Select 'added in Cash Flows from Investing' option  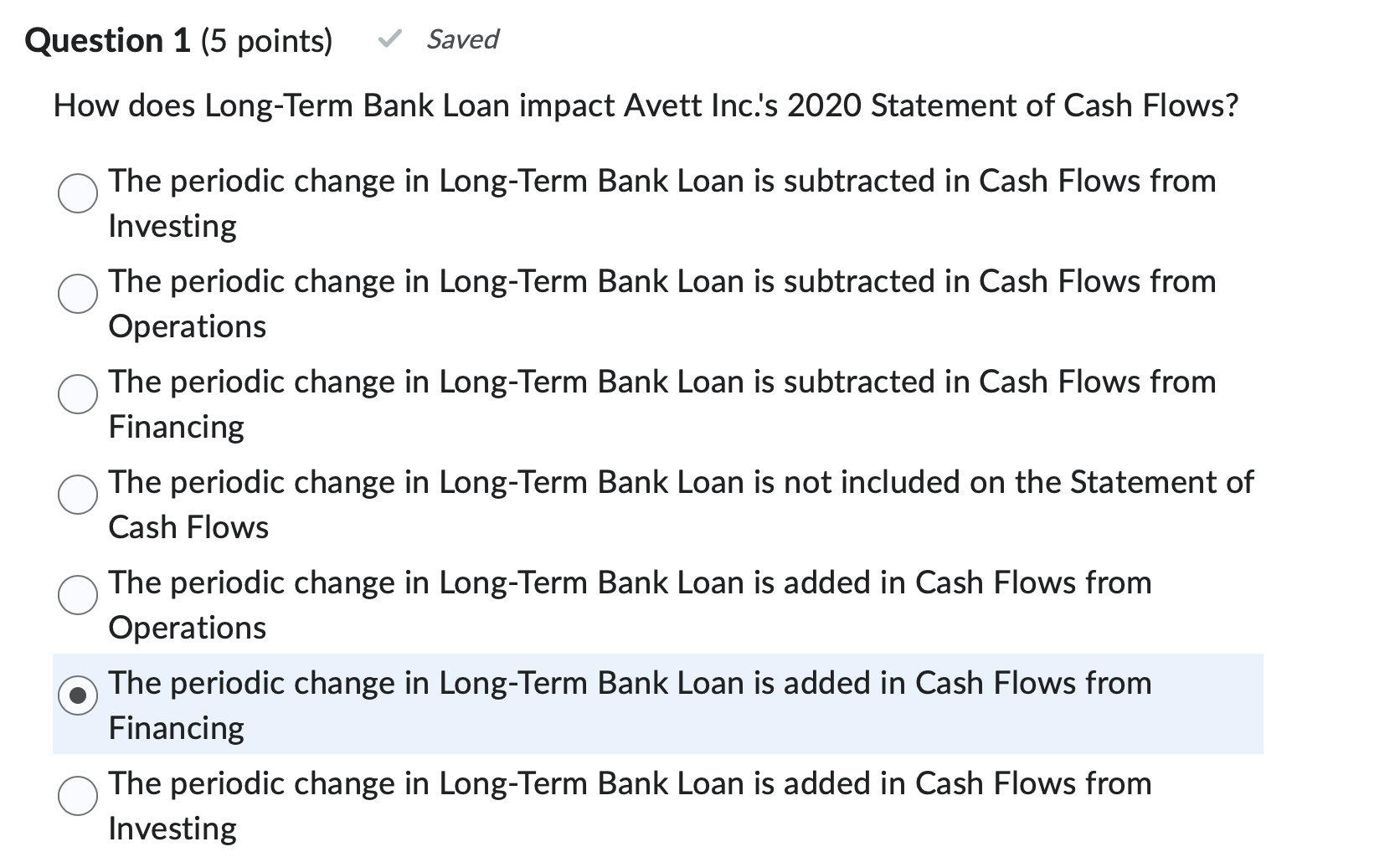(x=77, y=797)
